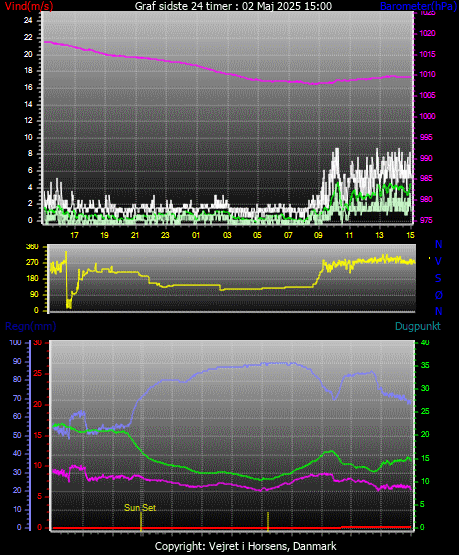Image resolution: width=459 pixels, height=555 pixels.
Task: Click the 17 hour tick on wind chart
Action: pos(74,235)
